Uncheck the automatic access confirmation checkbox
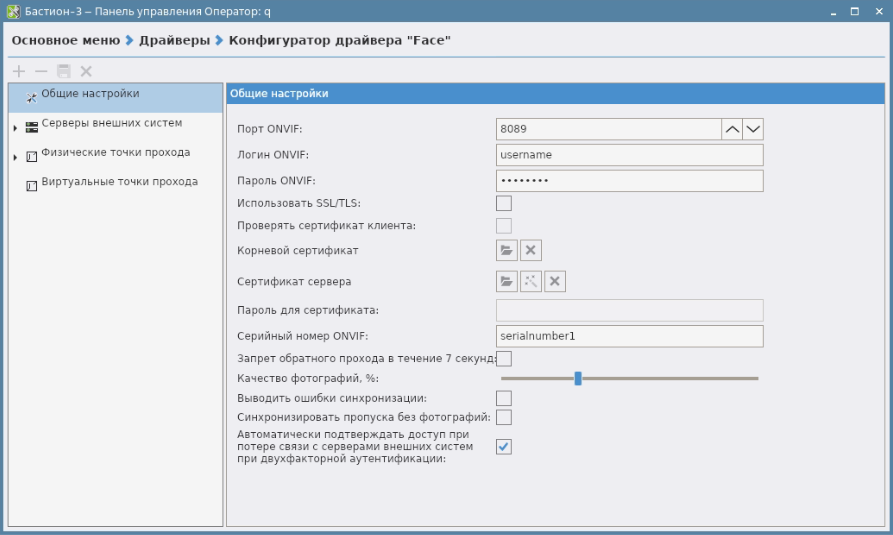The height and width of the screenshot is (535, 893). point(504,447)
